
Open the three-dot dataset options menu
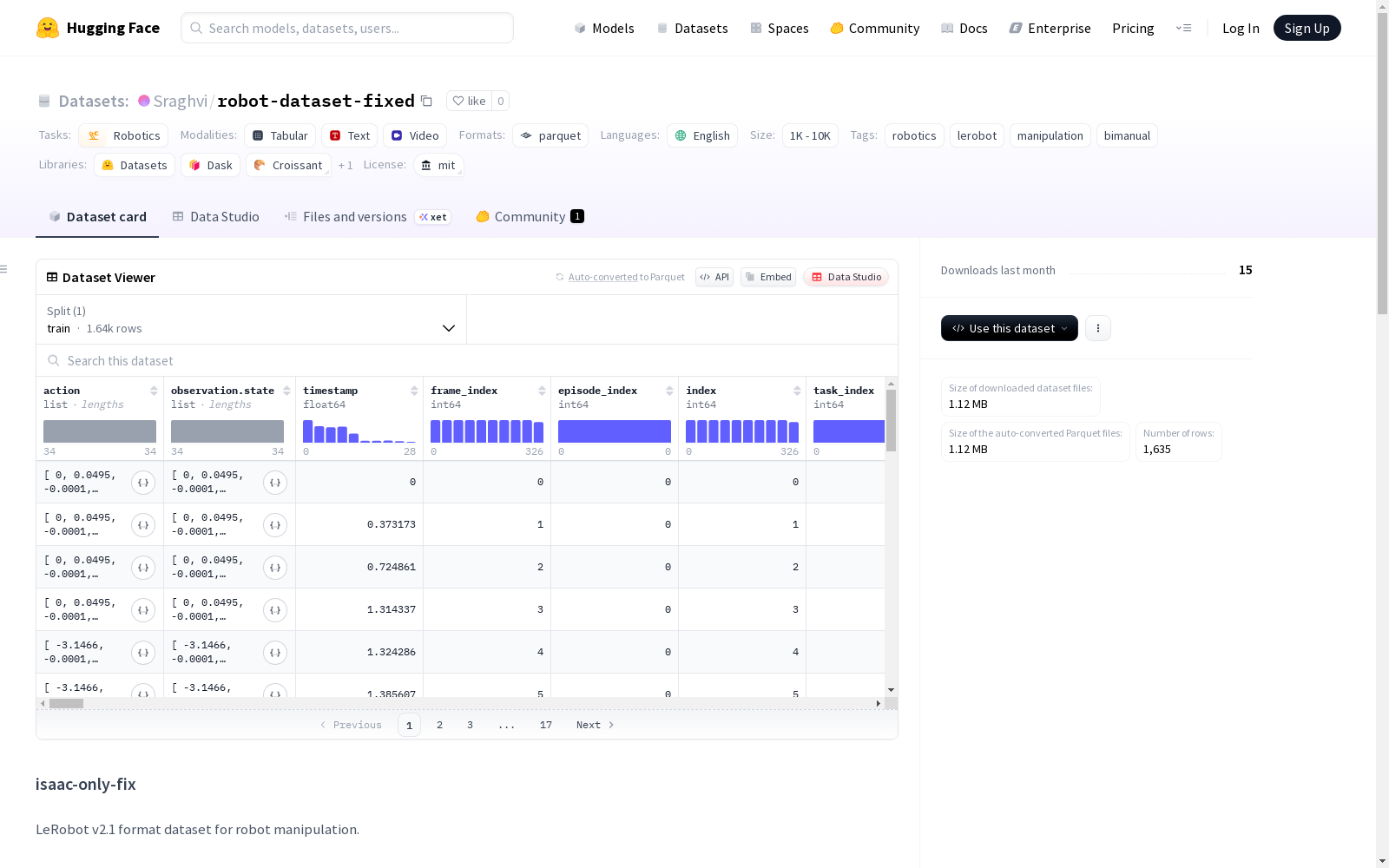coord(1098,328)
